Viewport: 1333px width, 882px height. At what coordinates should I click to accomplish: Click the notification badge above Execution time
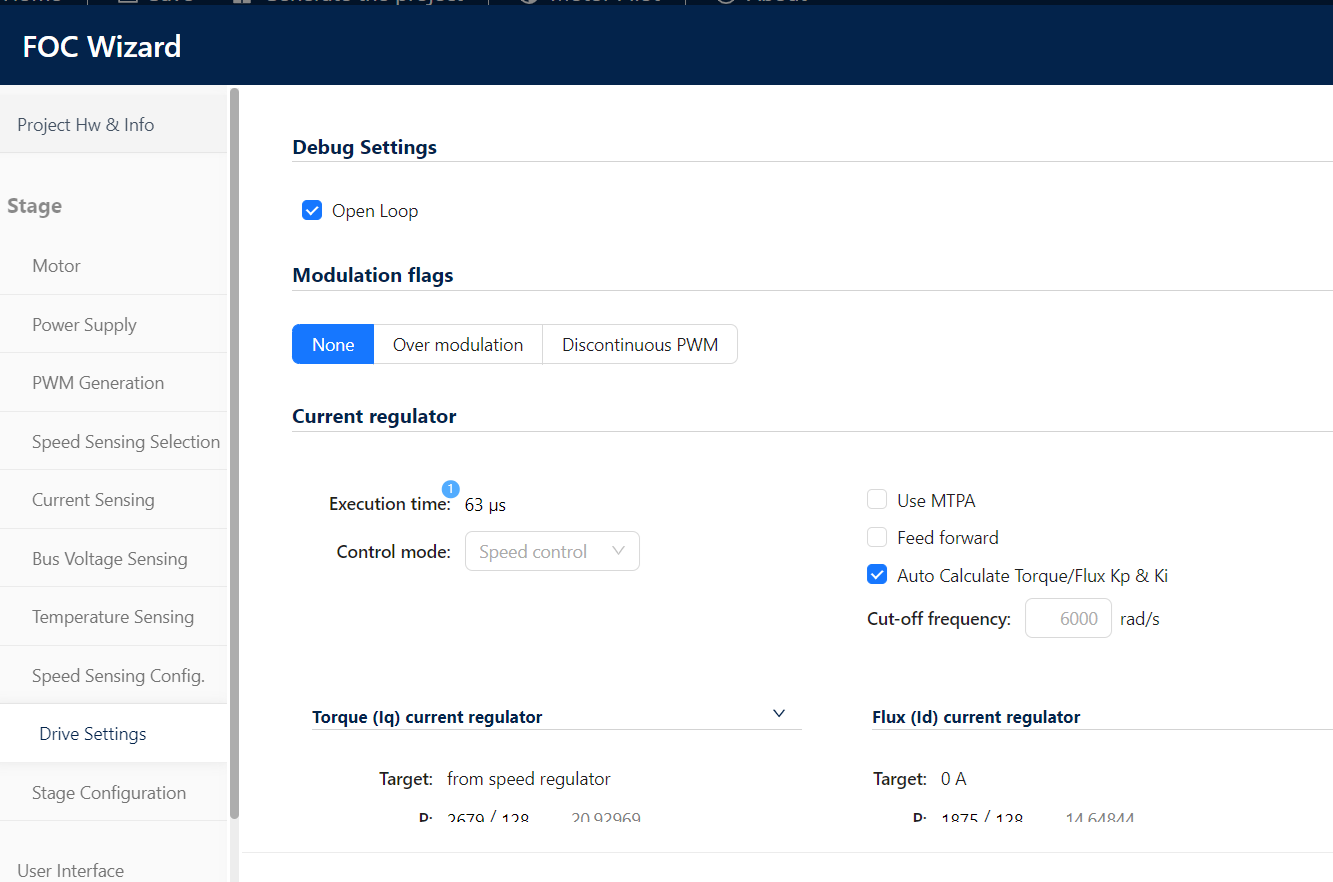[451, 489]
